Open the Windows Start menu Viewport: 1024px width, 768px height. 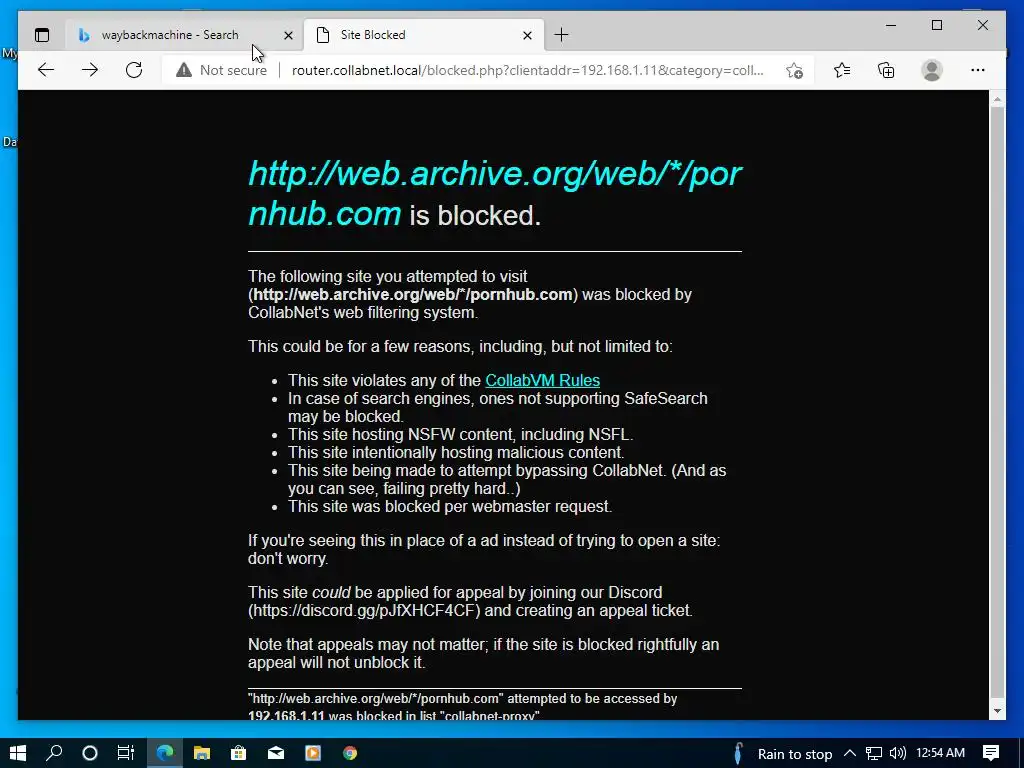18,753
